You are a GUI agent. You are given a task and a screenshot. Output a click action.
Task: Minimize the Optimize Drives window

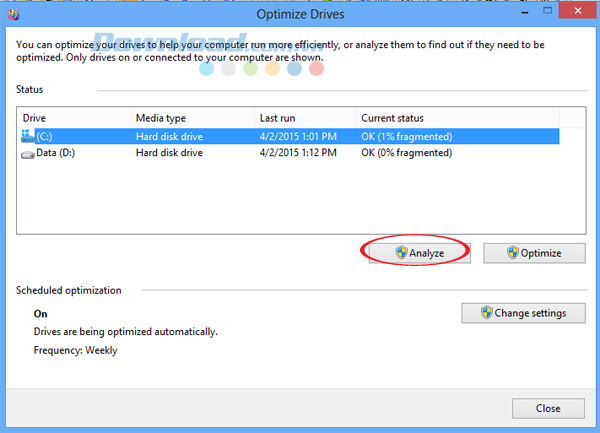pos(525,12)
